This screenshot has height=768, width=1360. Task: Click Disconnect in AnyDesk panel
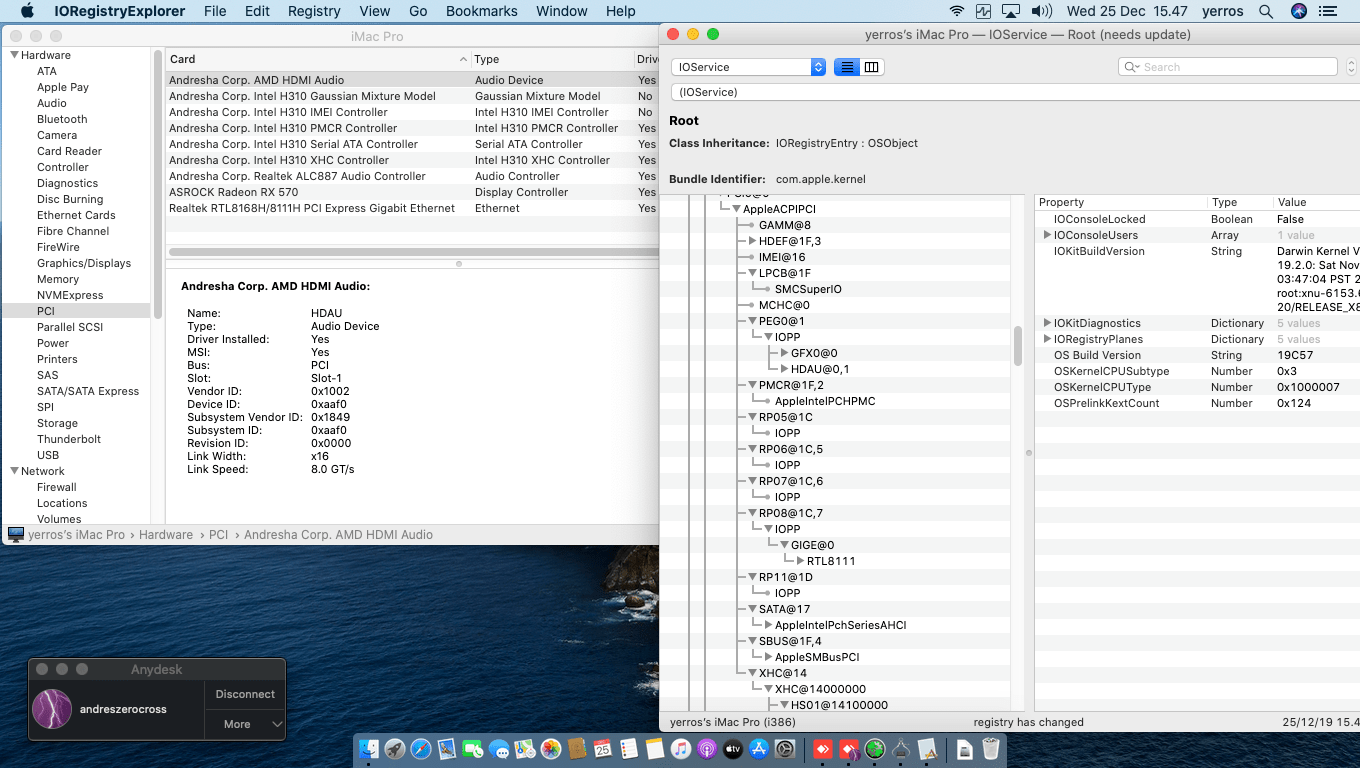[245, 694]
